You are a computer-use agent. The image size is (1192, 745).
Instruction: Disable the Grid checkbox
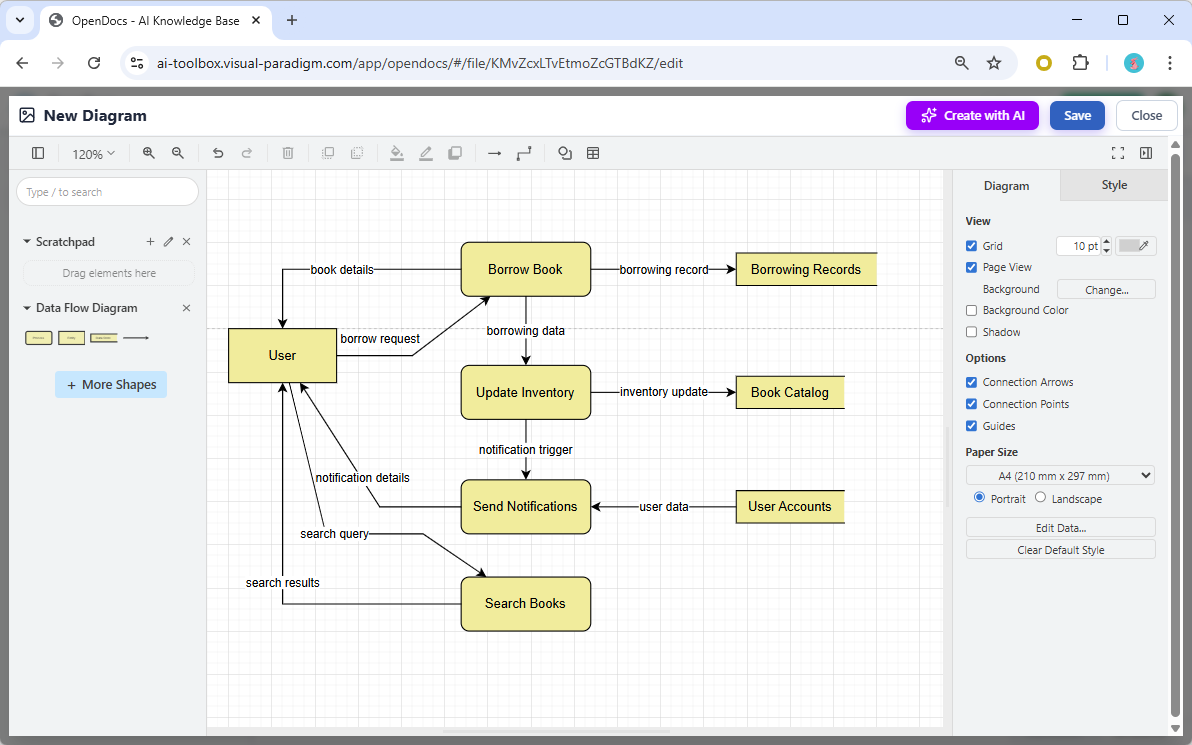click(971, 245)
